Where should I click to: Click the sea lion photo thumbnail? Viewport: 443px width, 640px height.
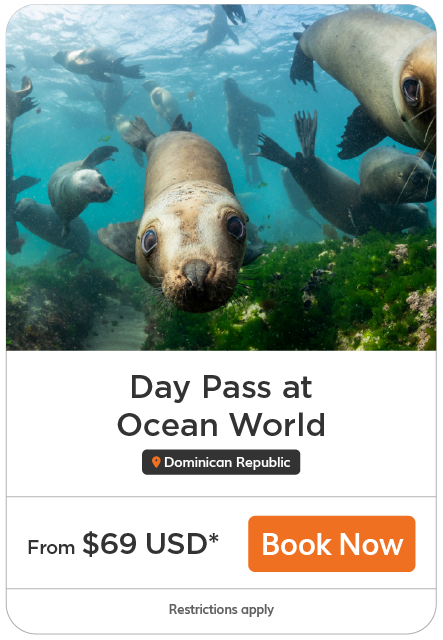[221, 177]
